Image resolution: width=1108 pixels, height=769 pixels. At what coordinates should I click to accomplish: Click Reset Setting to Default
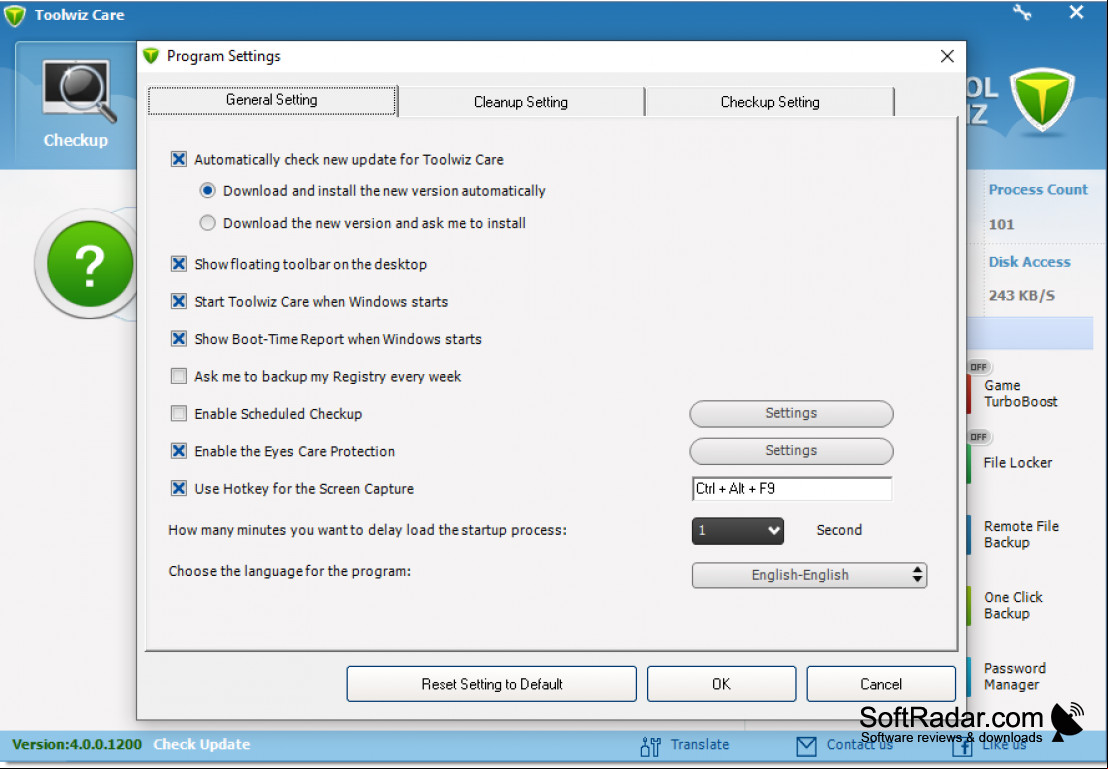tap(492, 684)
